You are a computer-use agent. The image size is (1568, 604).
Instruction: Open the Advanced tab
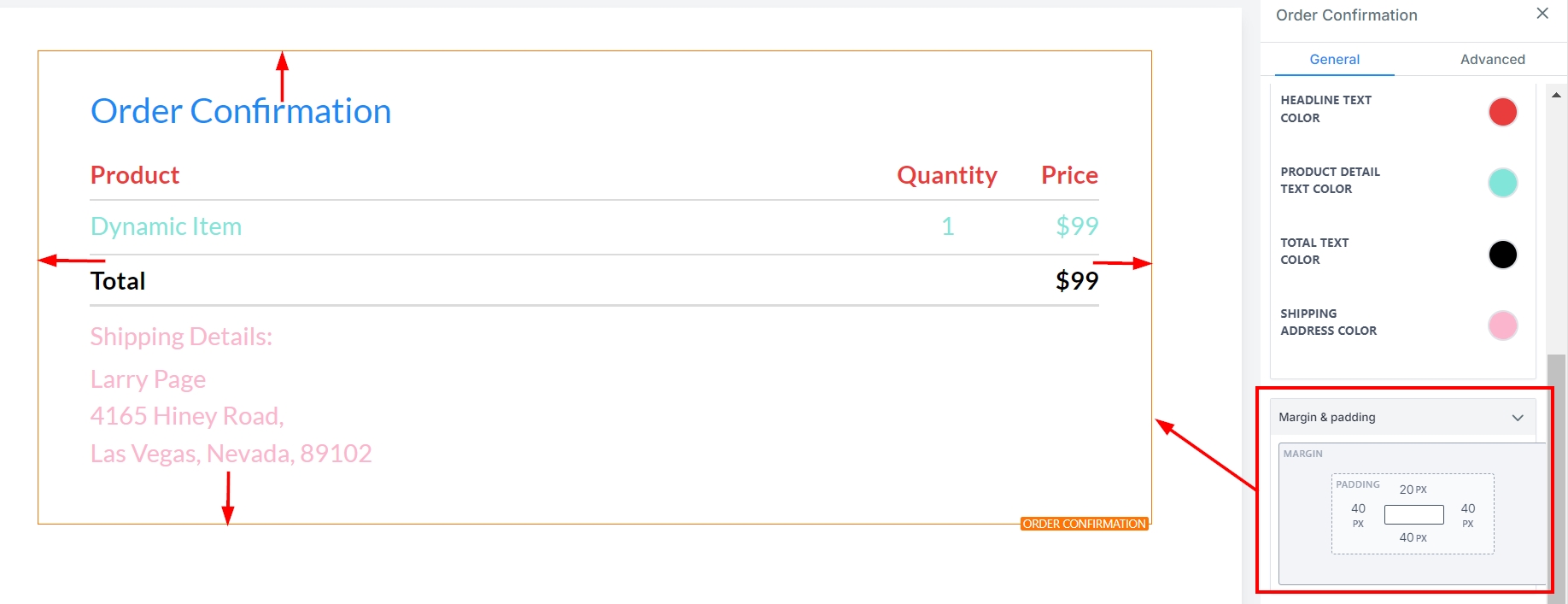click(1492, 60)
